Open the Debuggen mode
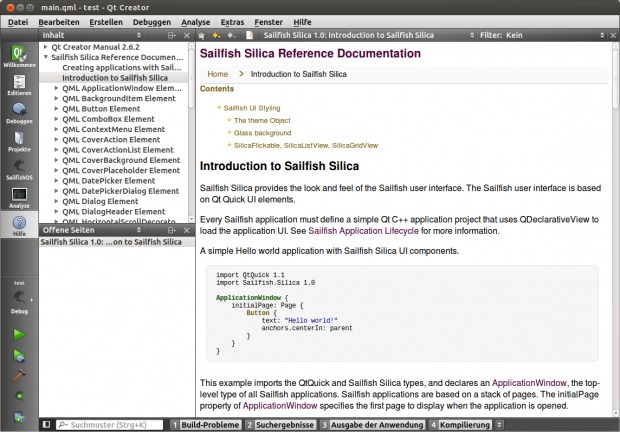Image resolution: width=620 pixels, height=432 pixels. [x=19, y=114]
